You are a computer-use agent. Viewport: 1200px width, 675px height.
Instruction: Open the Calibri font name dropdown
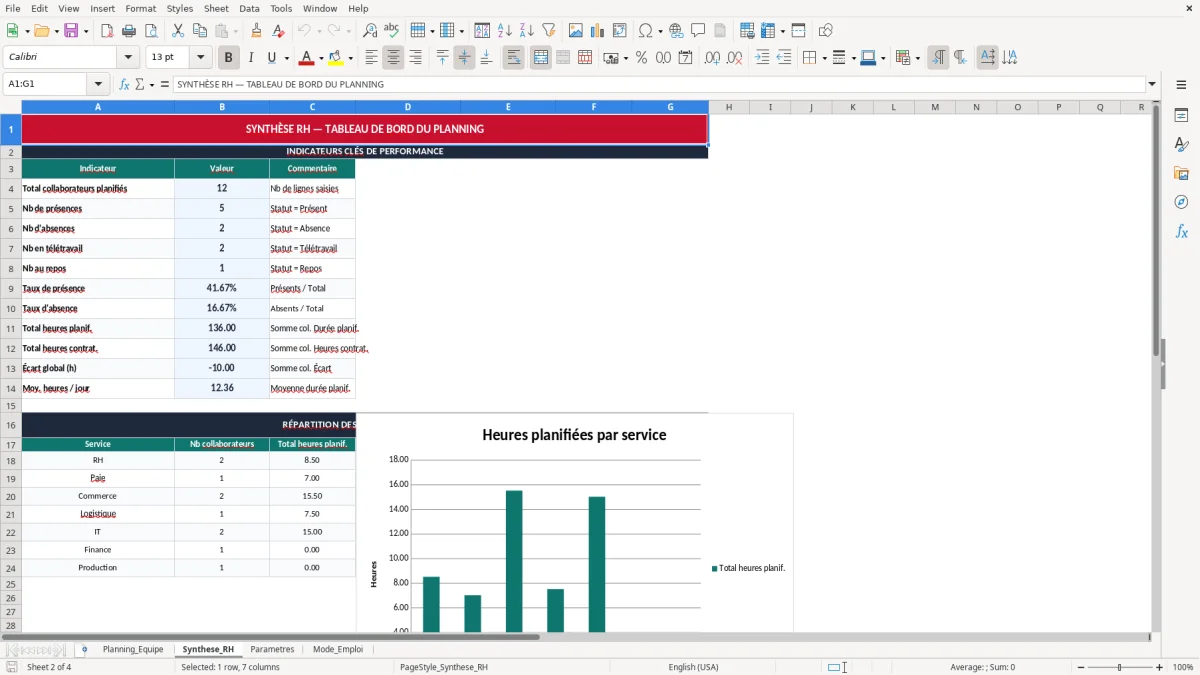coord(127,58)
